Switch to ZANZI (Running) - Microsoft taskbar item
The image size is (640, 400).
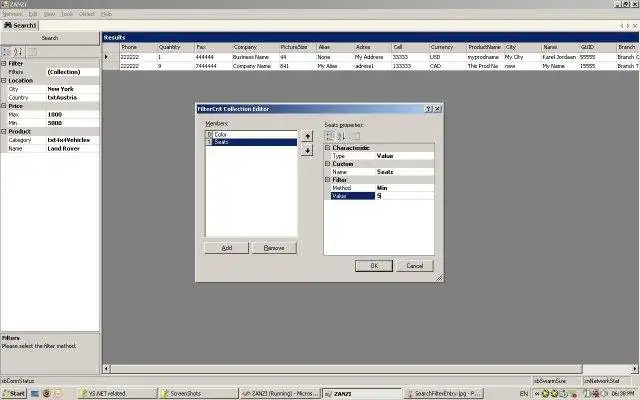pos(280,393)
